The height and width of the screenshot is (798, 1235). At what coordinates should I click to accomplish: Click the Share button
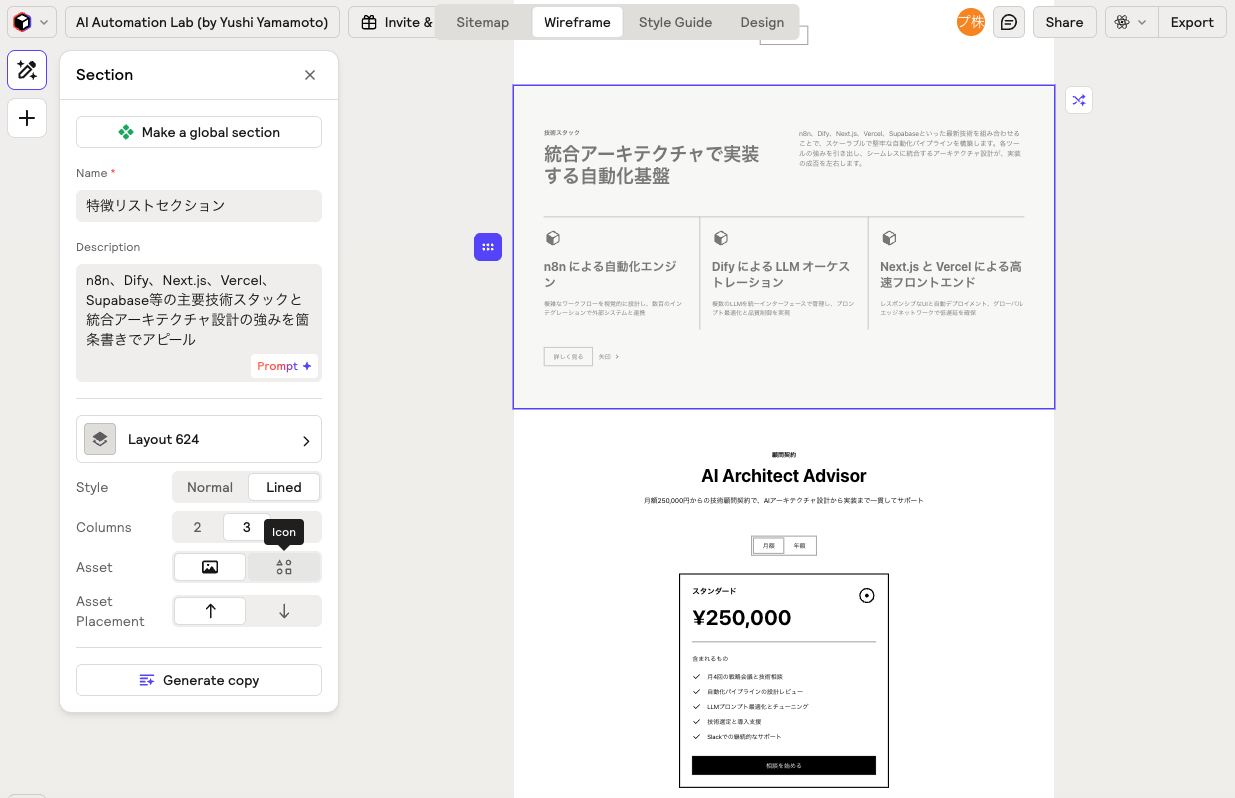pyautogui.click(x=1064, y=22)
